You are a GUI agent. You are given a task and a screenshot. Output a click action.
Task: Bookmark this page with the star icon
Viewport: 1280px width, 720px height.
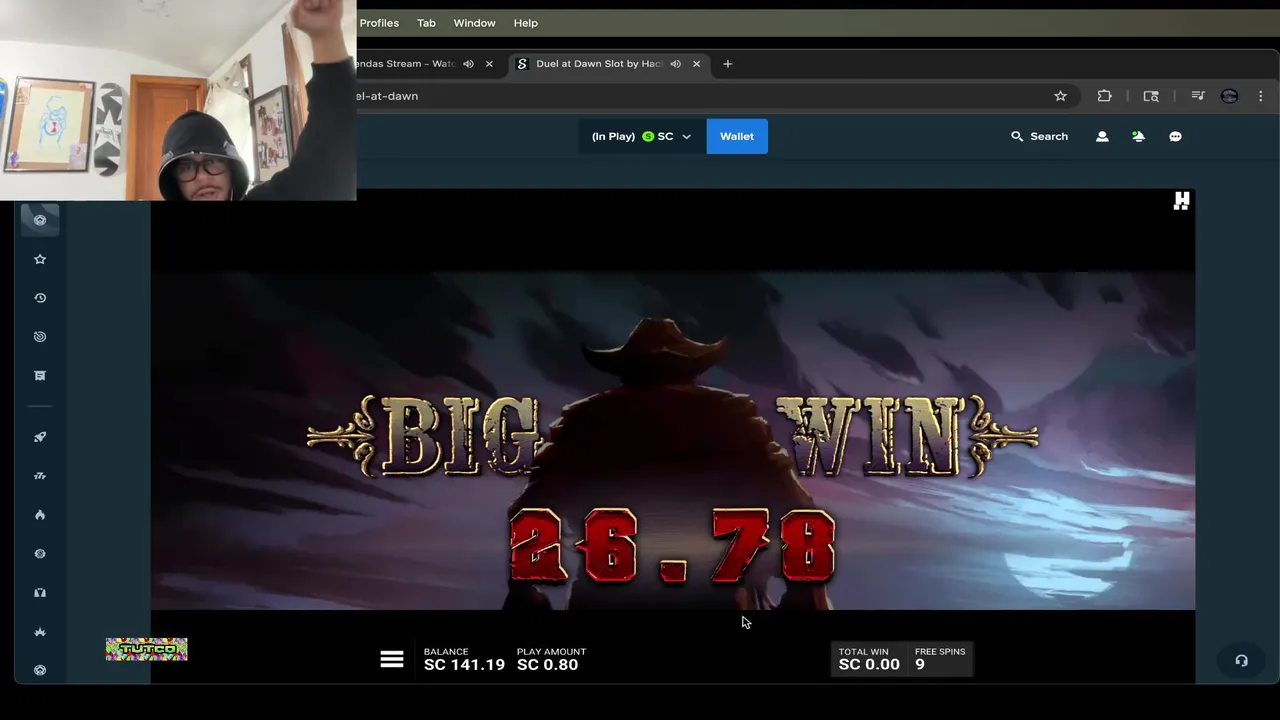(x=1060, y=96)
